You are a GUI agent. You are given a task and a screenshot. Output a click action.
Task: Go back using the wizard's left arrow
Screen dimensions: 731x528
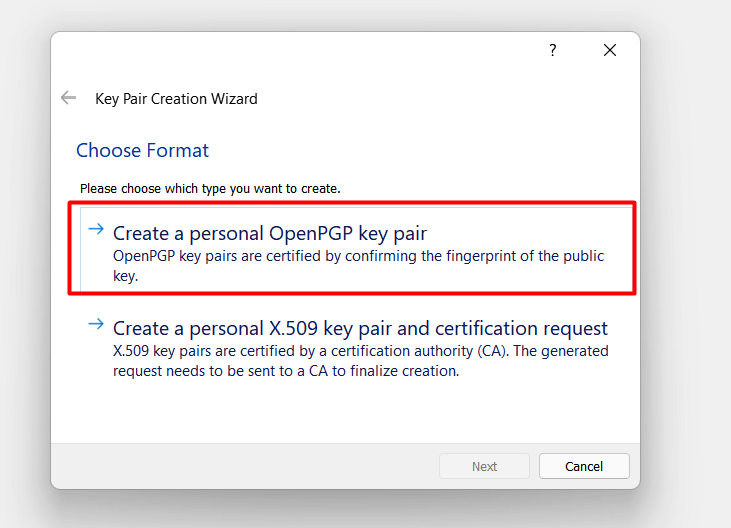[69, 98]
